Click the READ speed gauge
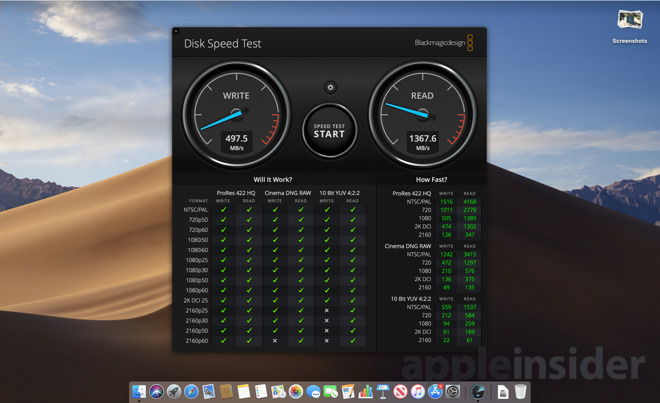 (x=422, y=114)
